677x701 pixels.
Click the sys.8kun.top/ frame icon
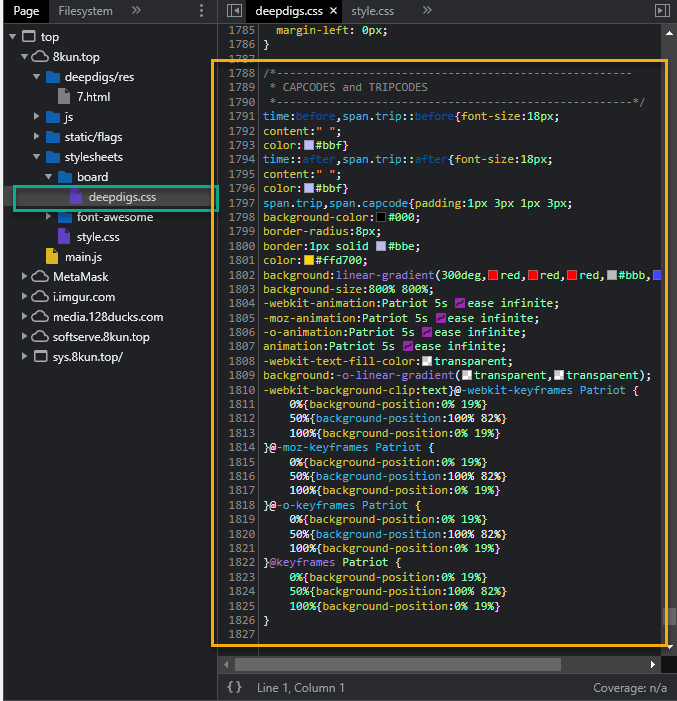click(41, 357)
